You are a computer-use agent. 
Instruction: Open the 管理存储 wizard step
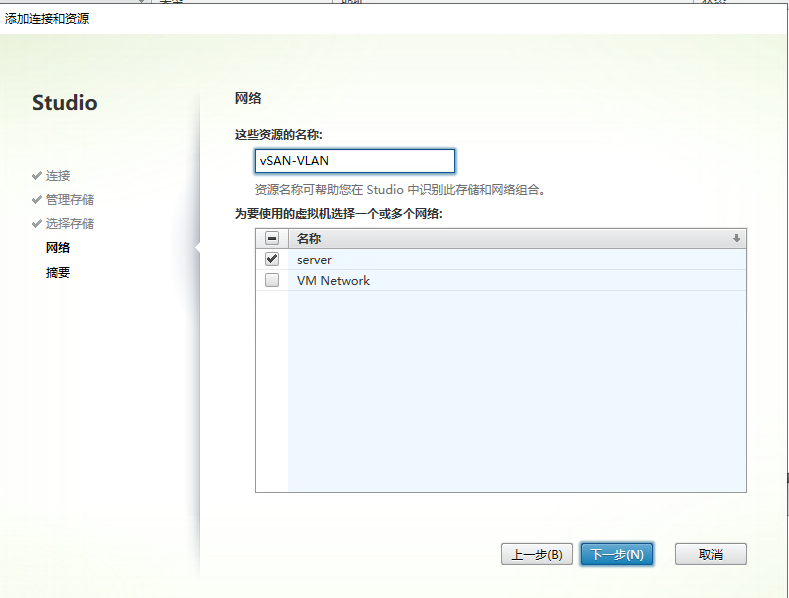click(69, 200)
